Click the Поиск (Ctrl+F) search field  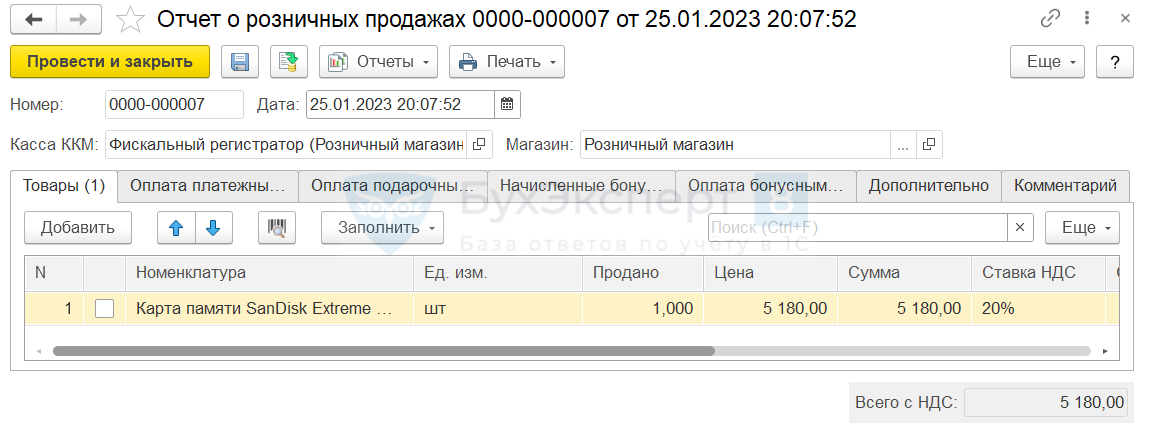(857, 227)
